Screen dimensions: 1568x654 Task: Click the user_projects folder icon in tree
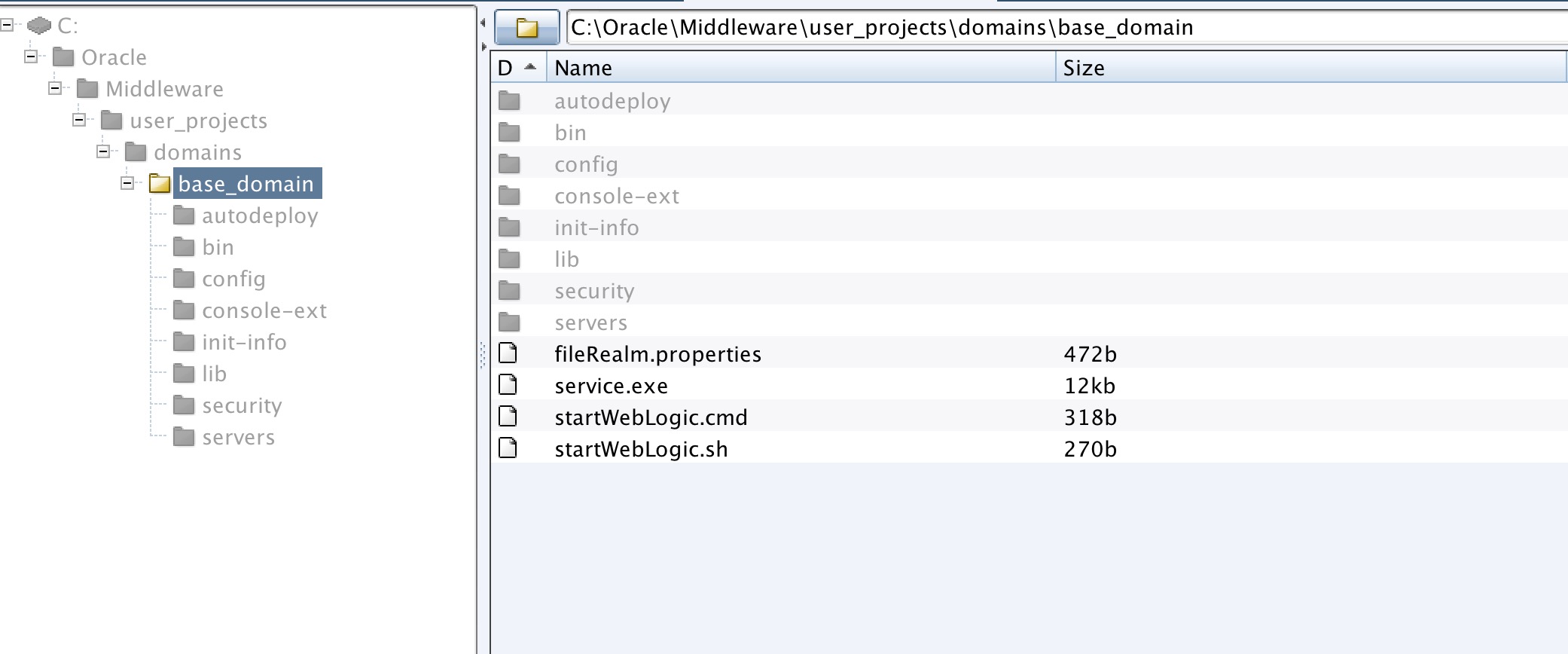tap(111, 121)
